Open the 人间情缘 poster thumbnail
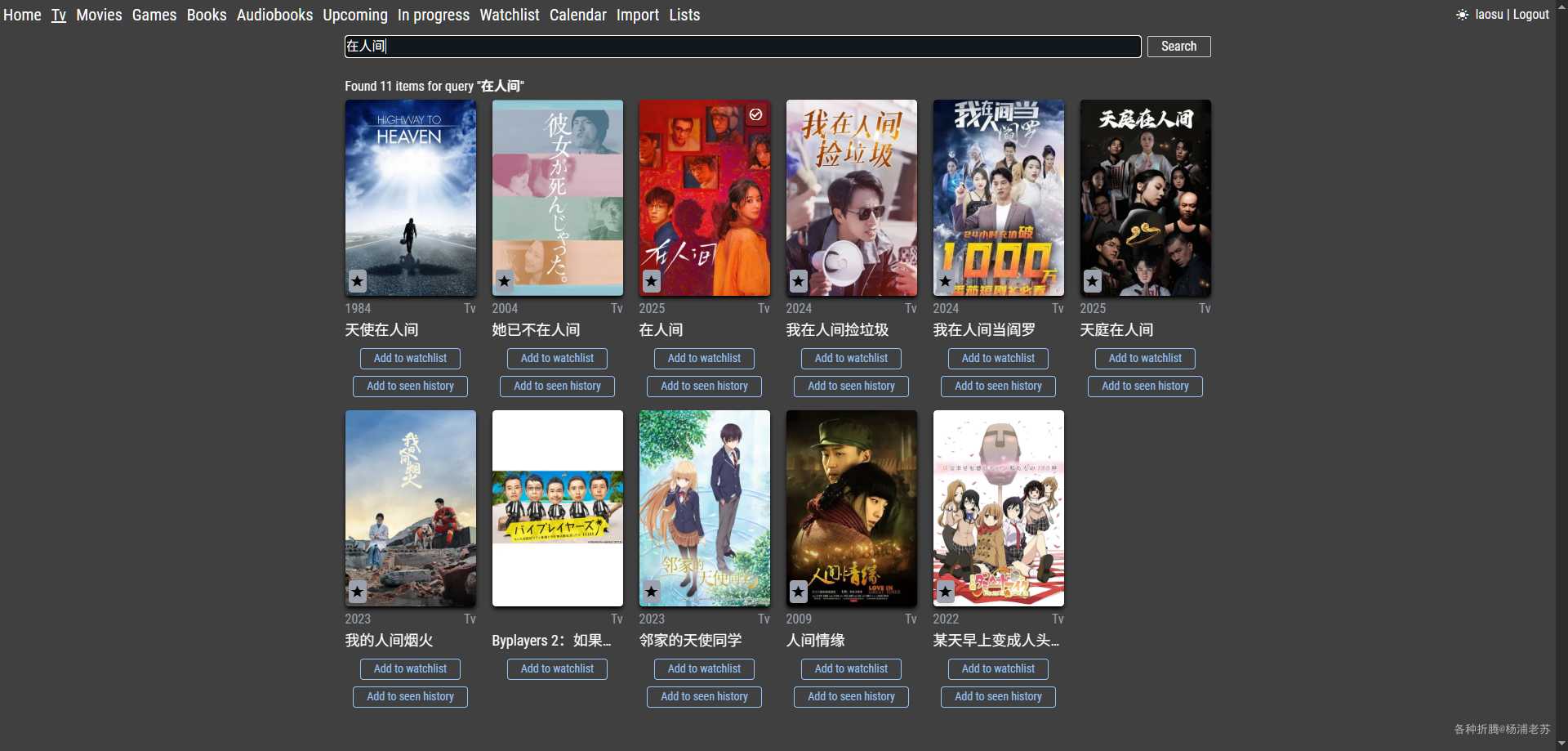This screenshot has width=1568, height=751. [x=851, y=508]
